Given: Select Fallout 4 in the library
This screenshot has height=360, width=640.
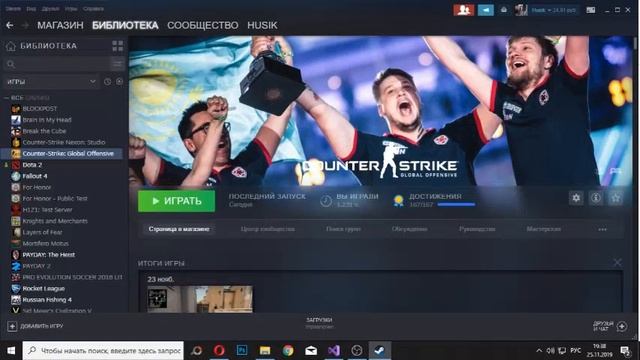Looking at the screenshot, I should [x=35, y=176].
